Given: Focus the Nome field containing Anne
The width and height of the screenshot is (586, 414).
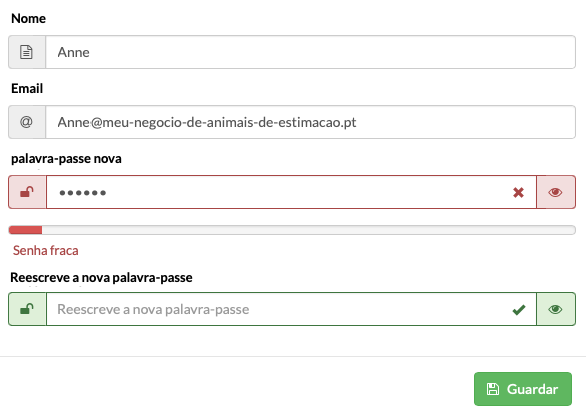Looking at the screenshot, I should pos(310,52).
